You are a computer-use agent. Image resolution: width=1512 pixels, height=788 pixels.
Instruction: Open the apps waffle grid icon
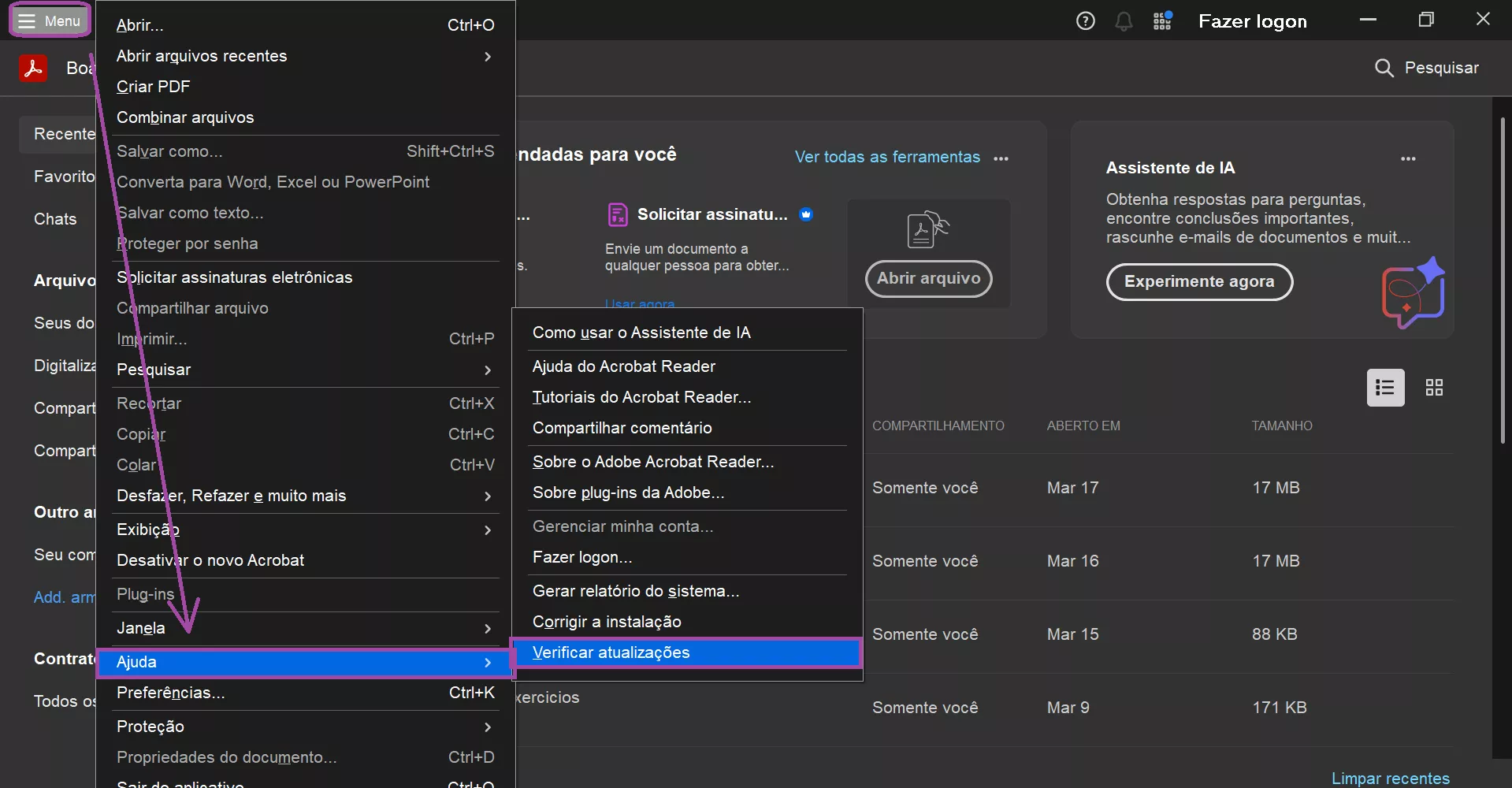pyautogui.click(x=1162, y=20)
